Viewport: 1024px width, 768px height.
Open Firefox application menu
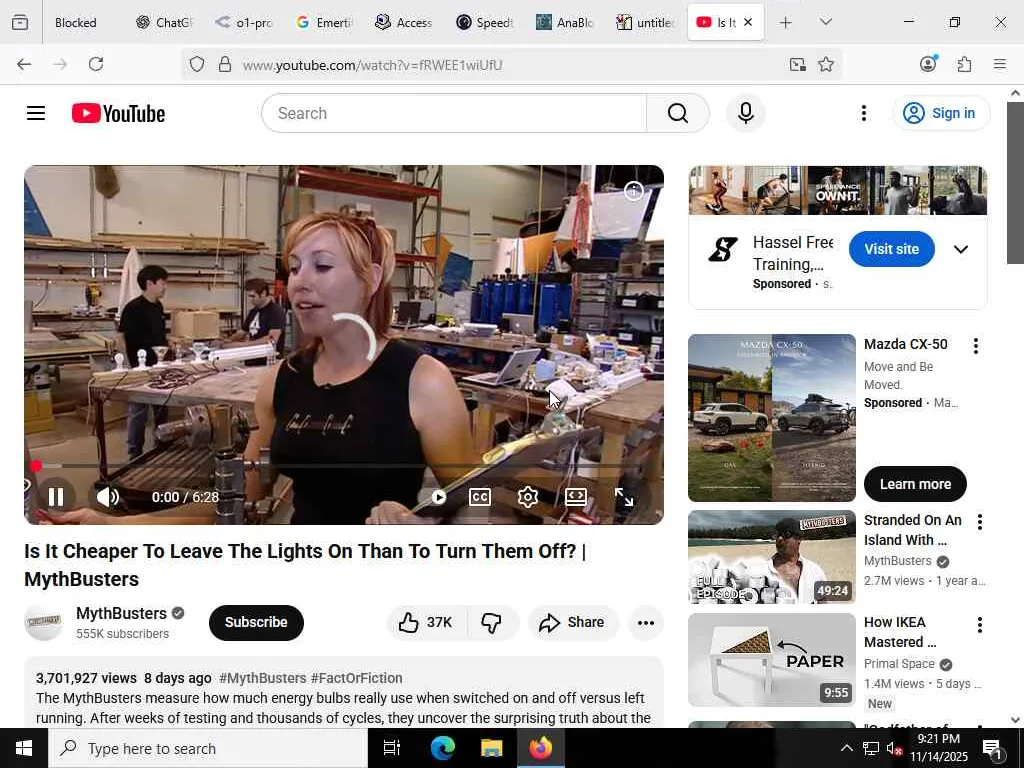pos(999,64)
